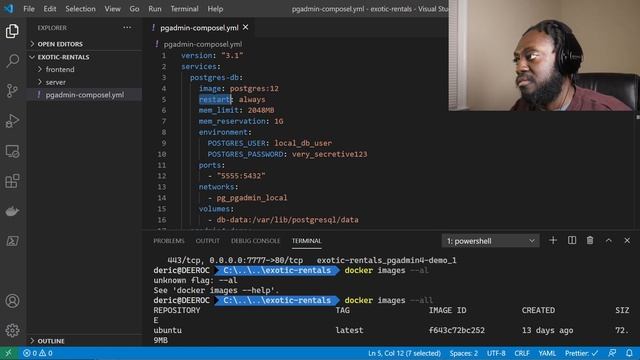Click 'image: postgres:12' on line 4
Viewport: 640px width, 360px height.
[x=239, y=89]
